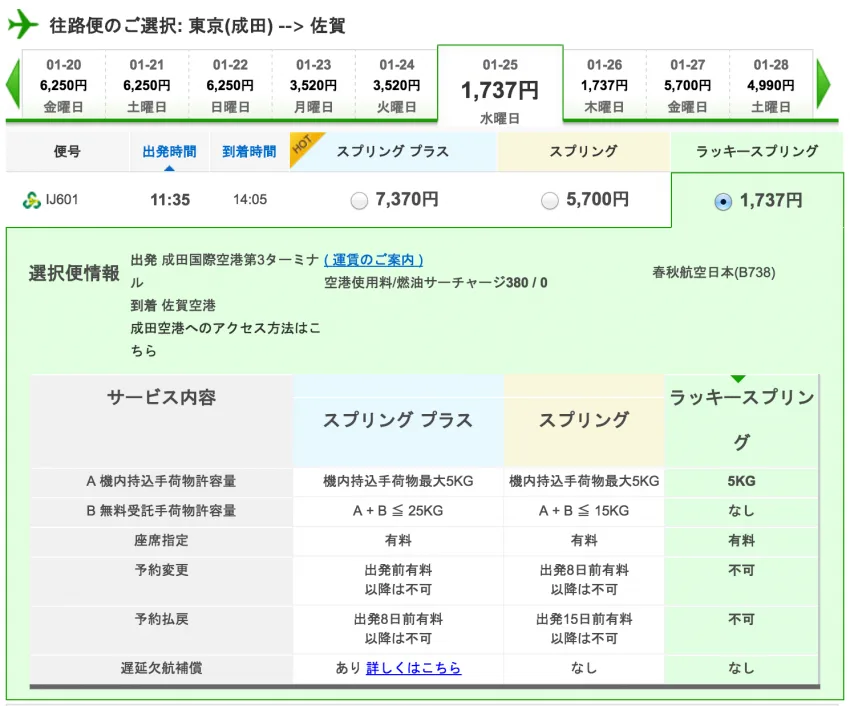The height and width of the screenshot is (706, 850).
Task: Click the 座席指定 row label
Action: point(161,541)
